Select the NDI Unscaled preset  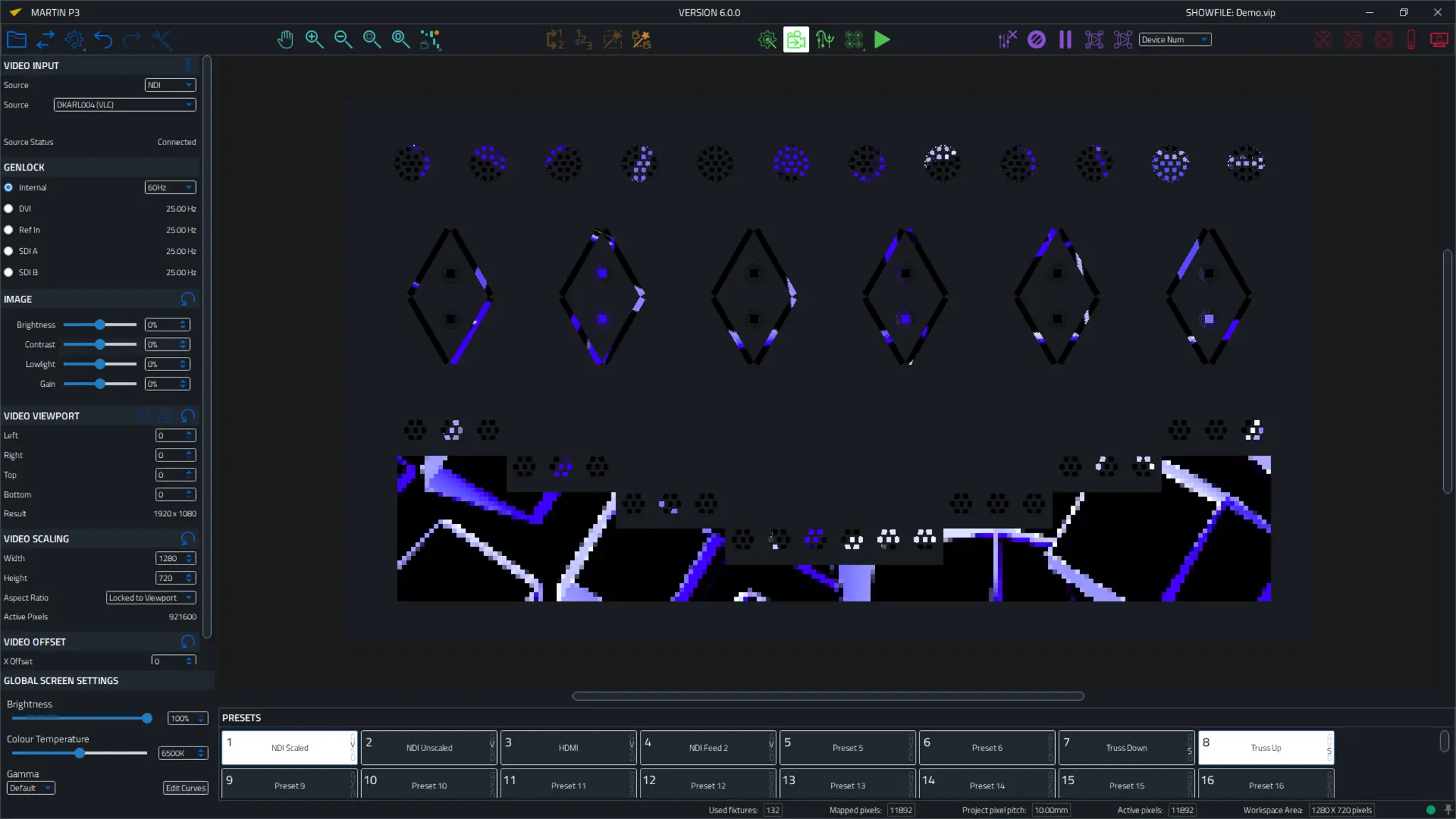(x=429, y=748)
